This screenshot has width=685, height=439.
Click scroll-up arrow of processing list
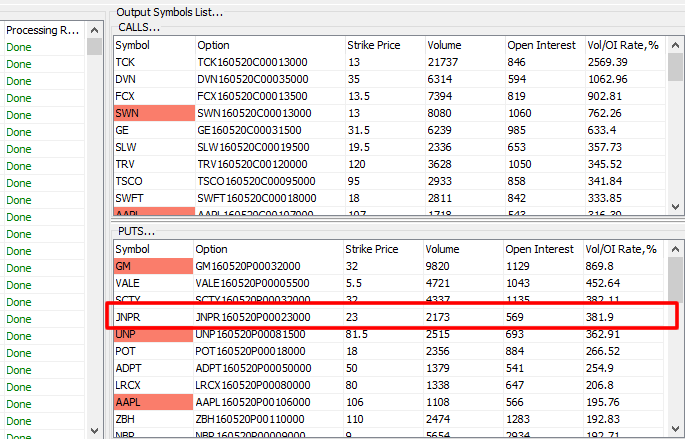pos(94,30)
